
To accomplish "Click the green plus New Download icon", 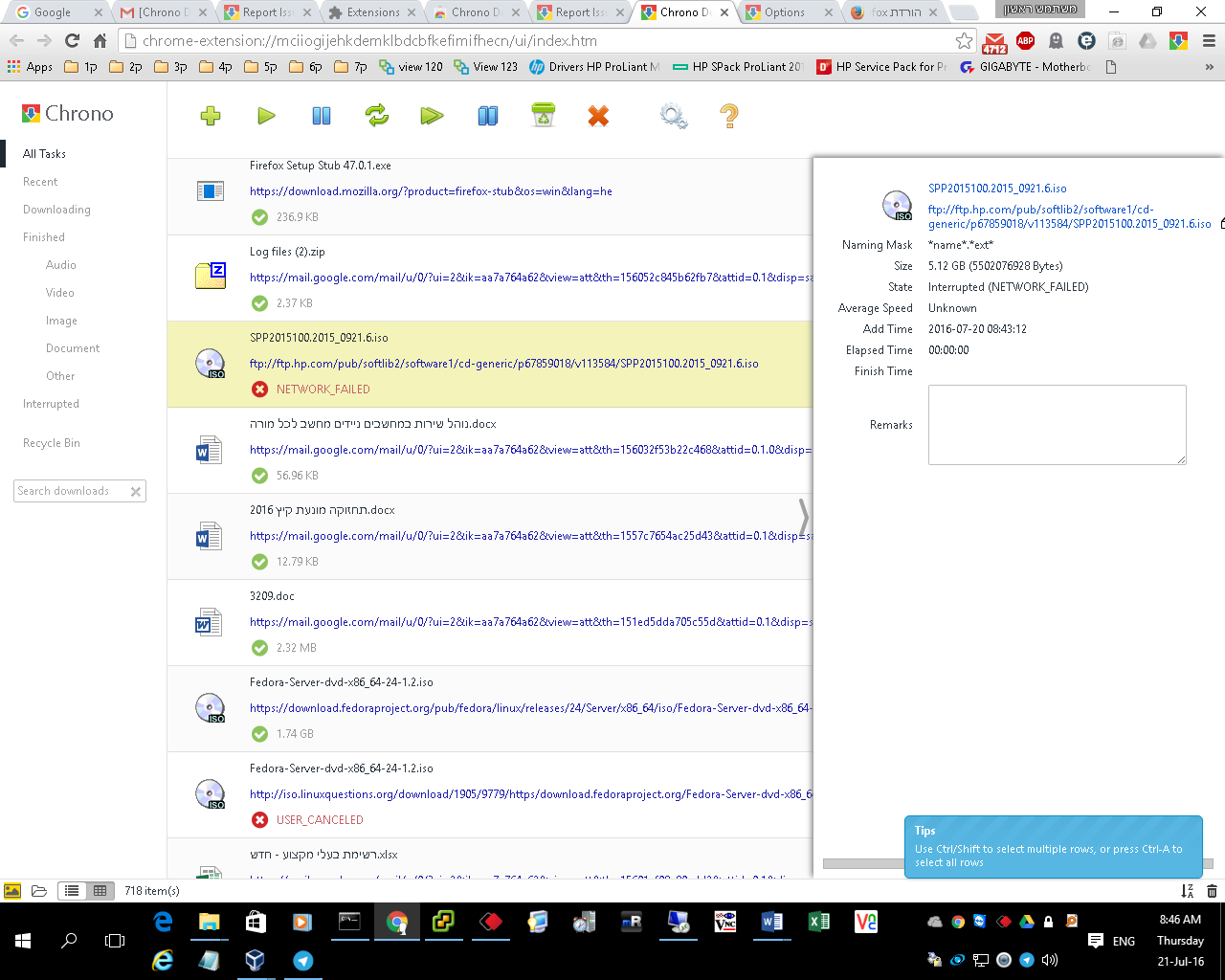I will click(211, 116).
